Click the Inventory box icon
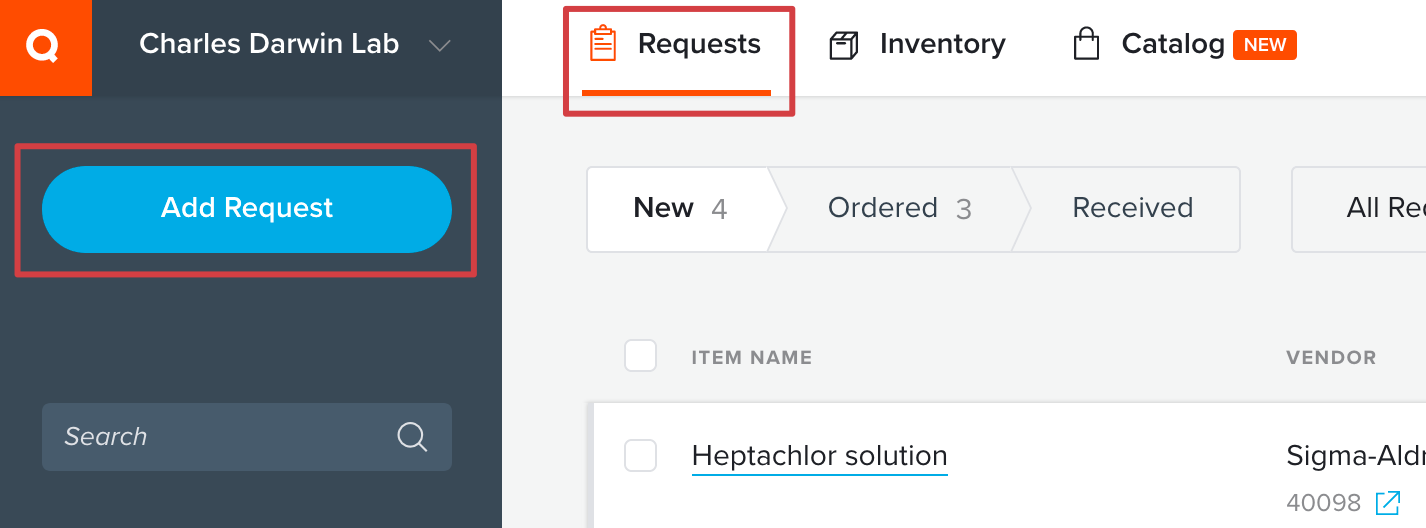1426x528 pixels. (x=844, y=45)
